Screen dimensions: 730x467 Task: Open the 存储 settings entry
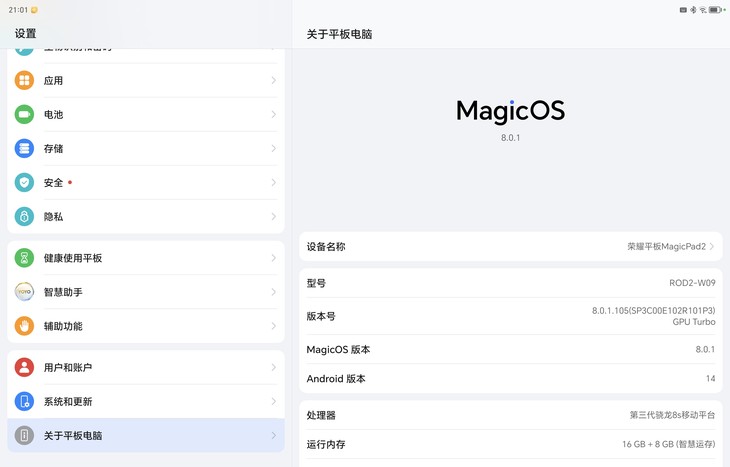tap(146, 149)
